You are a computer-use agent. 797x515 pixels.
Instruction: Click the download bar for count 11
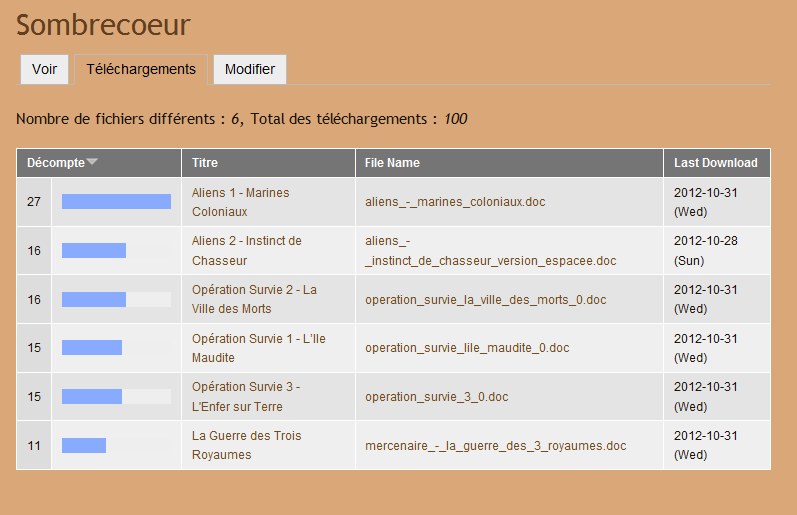(x=84, y=445)
